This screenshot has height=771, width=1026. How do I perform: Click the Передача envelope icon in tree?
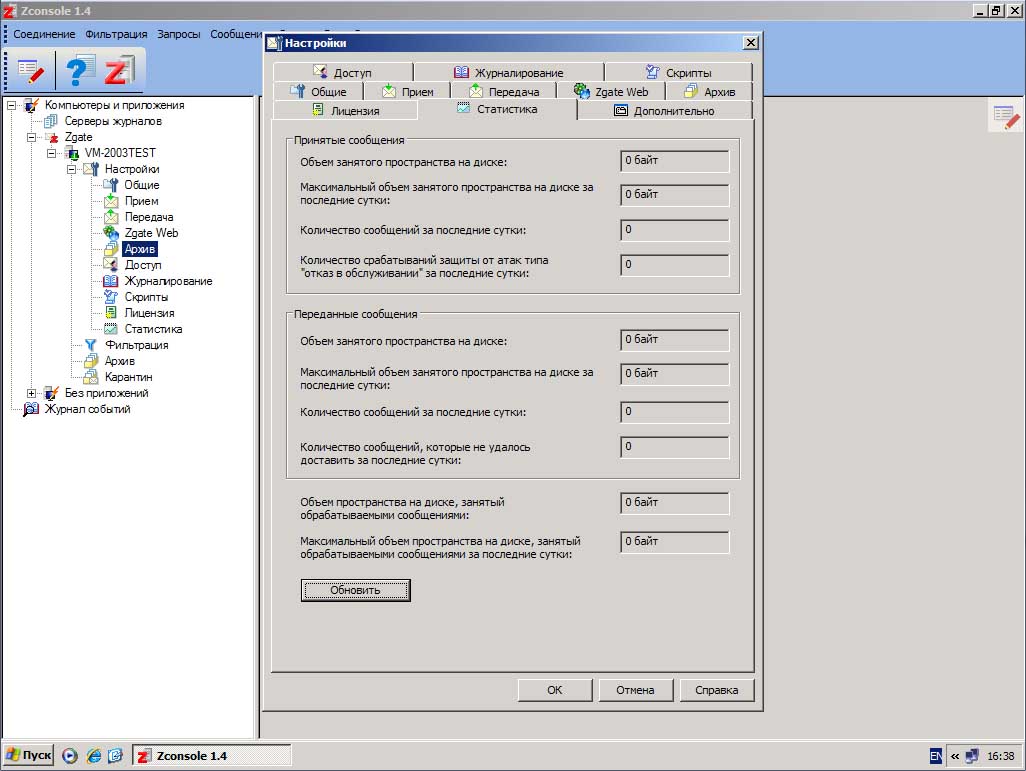click(111, 217)
